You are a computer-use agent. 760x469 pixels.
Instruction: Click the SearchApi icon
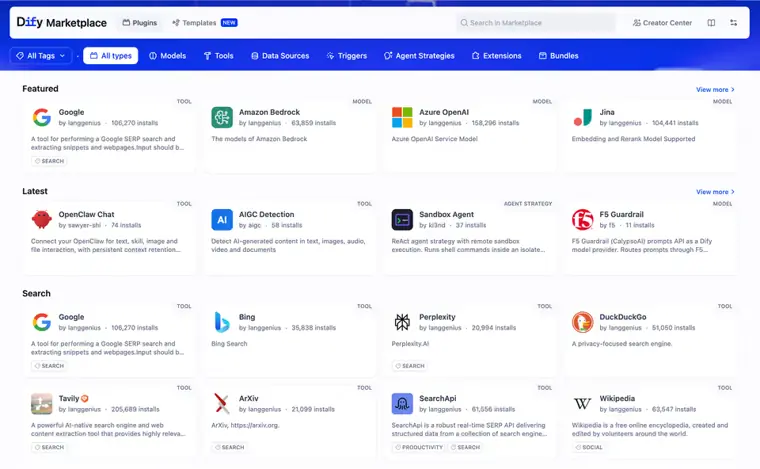click(x=402, y=404)
